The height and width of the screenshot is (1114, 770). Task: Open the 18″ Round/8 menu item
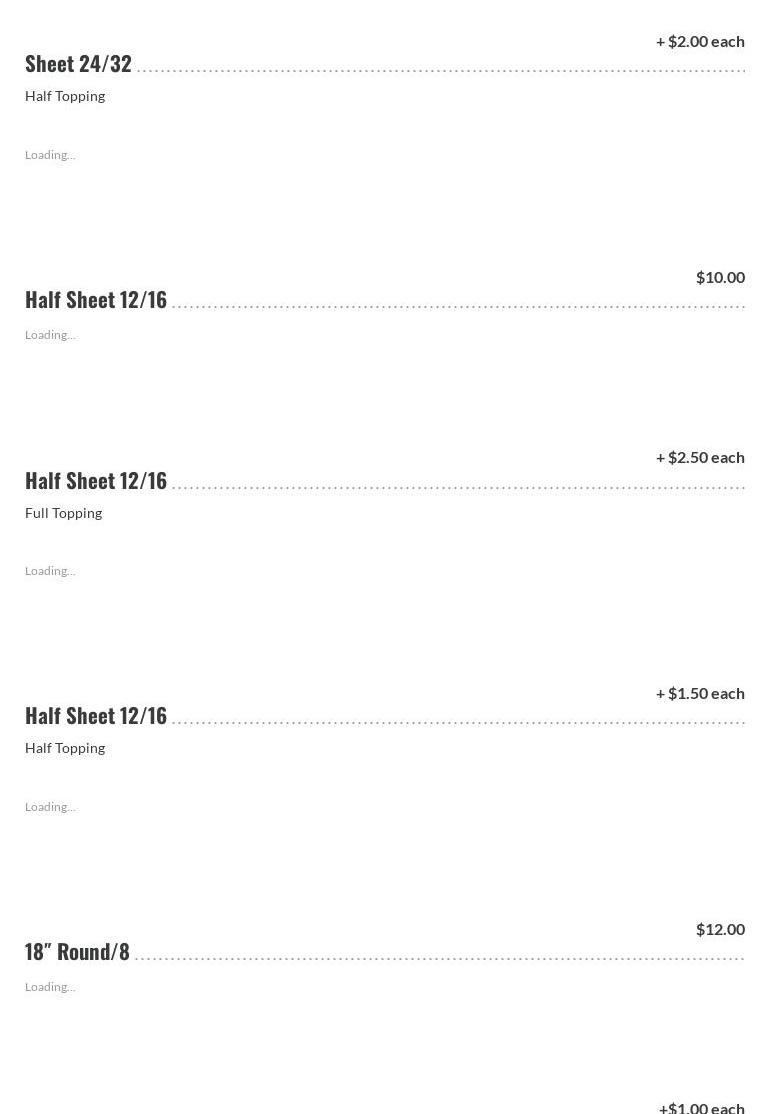pyautogui.click(x=77, y=951)
